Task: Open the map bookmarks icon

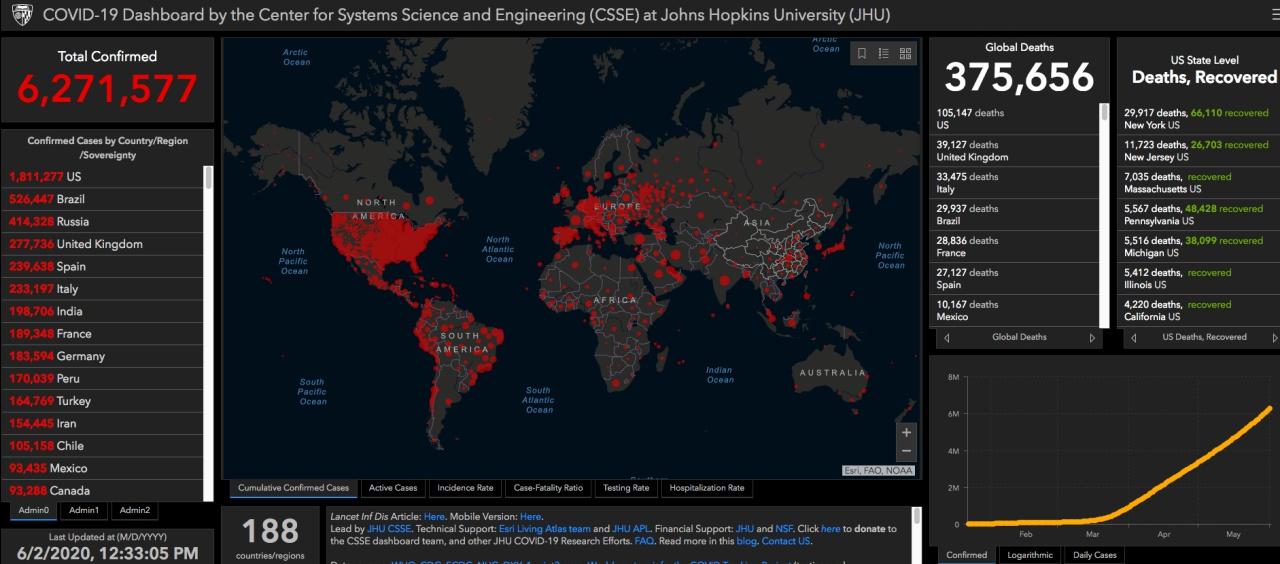Action: tap(861, 54)
